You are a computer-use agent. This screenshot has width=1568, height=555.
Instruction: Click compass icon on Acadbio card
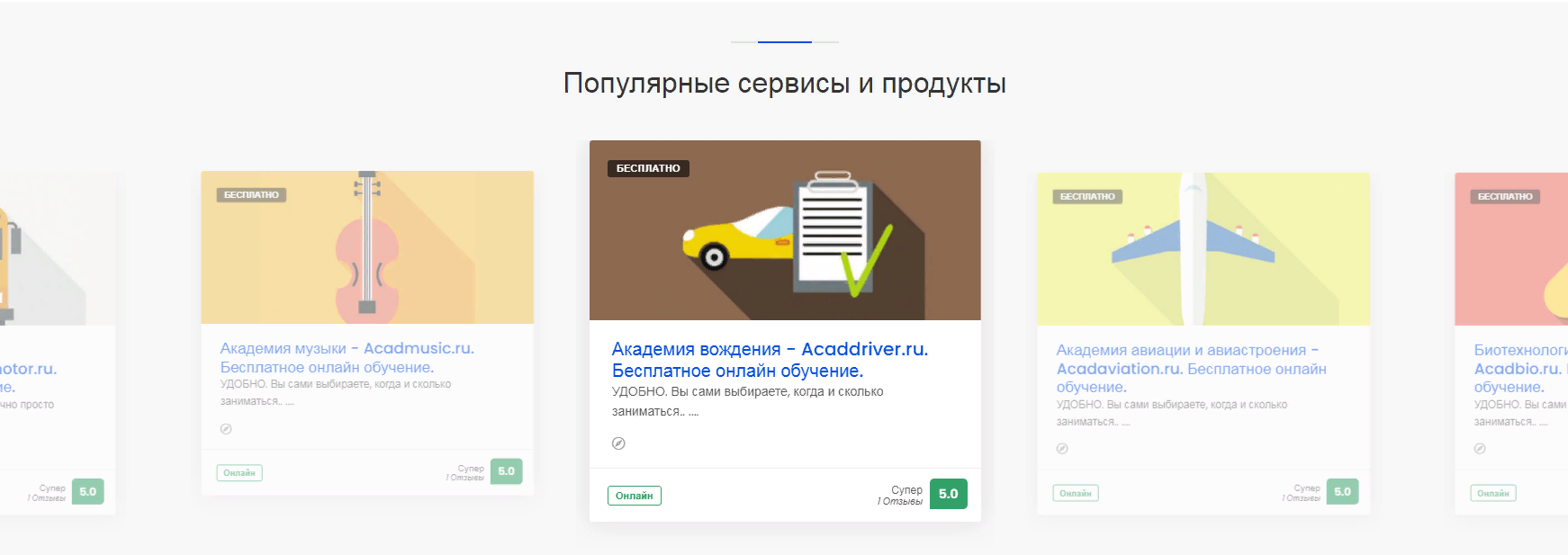tap(1480, 449)
